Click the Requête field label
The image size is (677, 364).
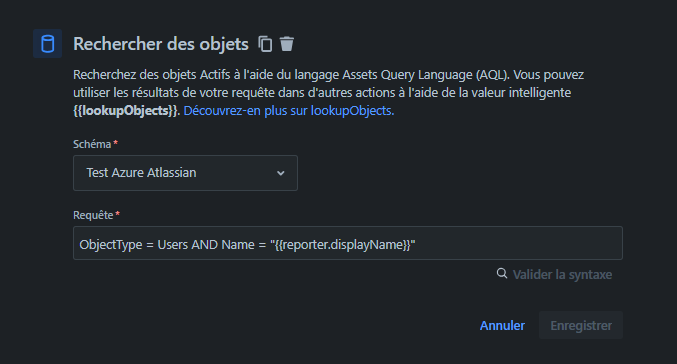pos(93,215)
